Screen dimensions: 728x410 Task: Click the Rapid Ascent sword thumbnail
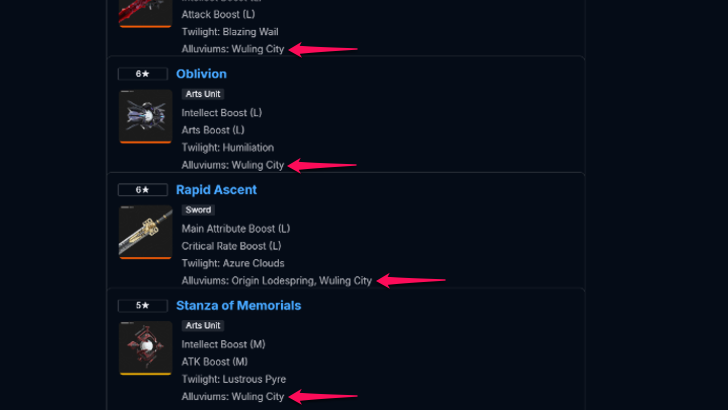click(145, 232)
